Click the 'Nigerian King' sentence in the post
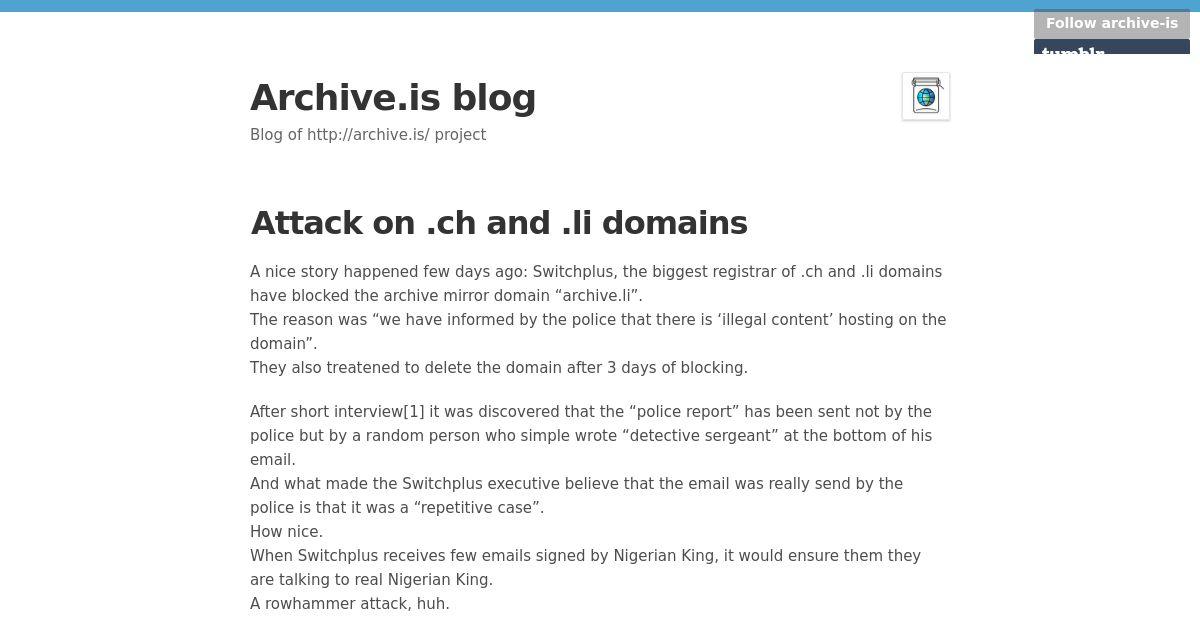The image size is (1200, 630). pos(585,568)
